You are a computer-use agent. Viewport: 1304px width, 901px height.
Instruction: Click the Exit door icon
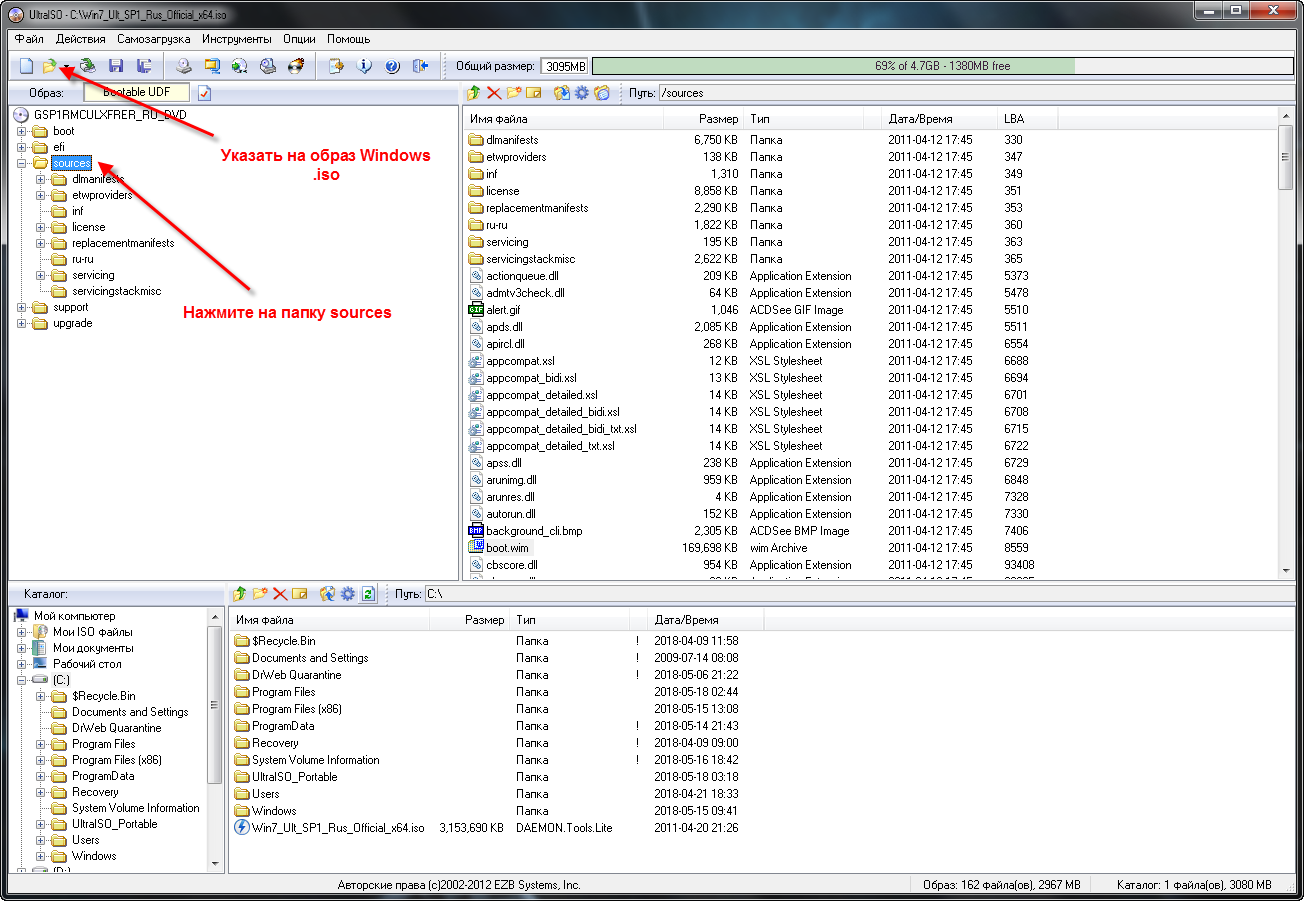pyautogui.click(x=420, y=66)
